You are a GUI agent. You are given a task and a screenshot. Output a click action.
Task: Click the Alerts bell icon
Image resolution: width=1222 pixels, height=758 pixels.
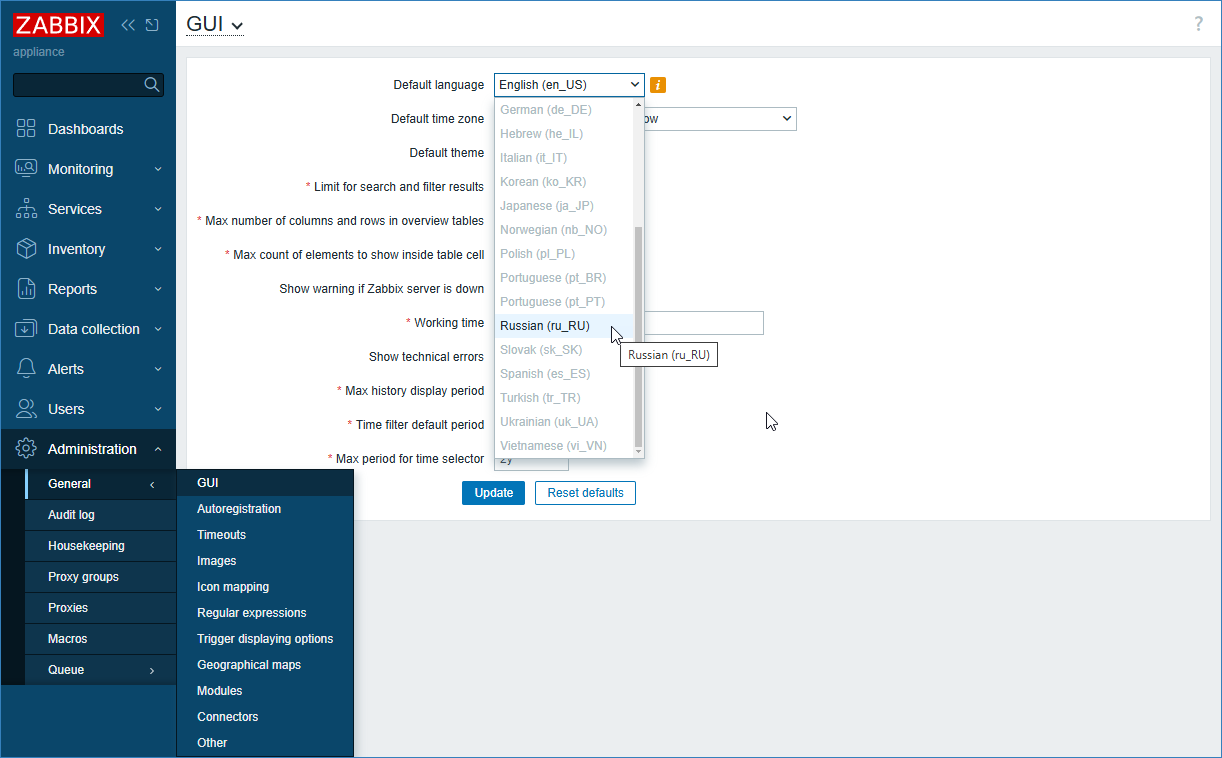(27, 369)
